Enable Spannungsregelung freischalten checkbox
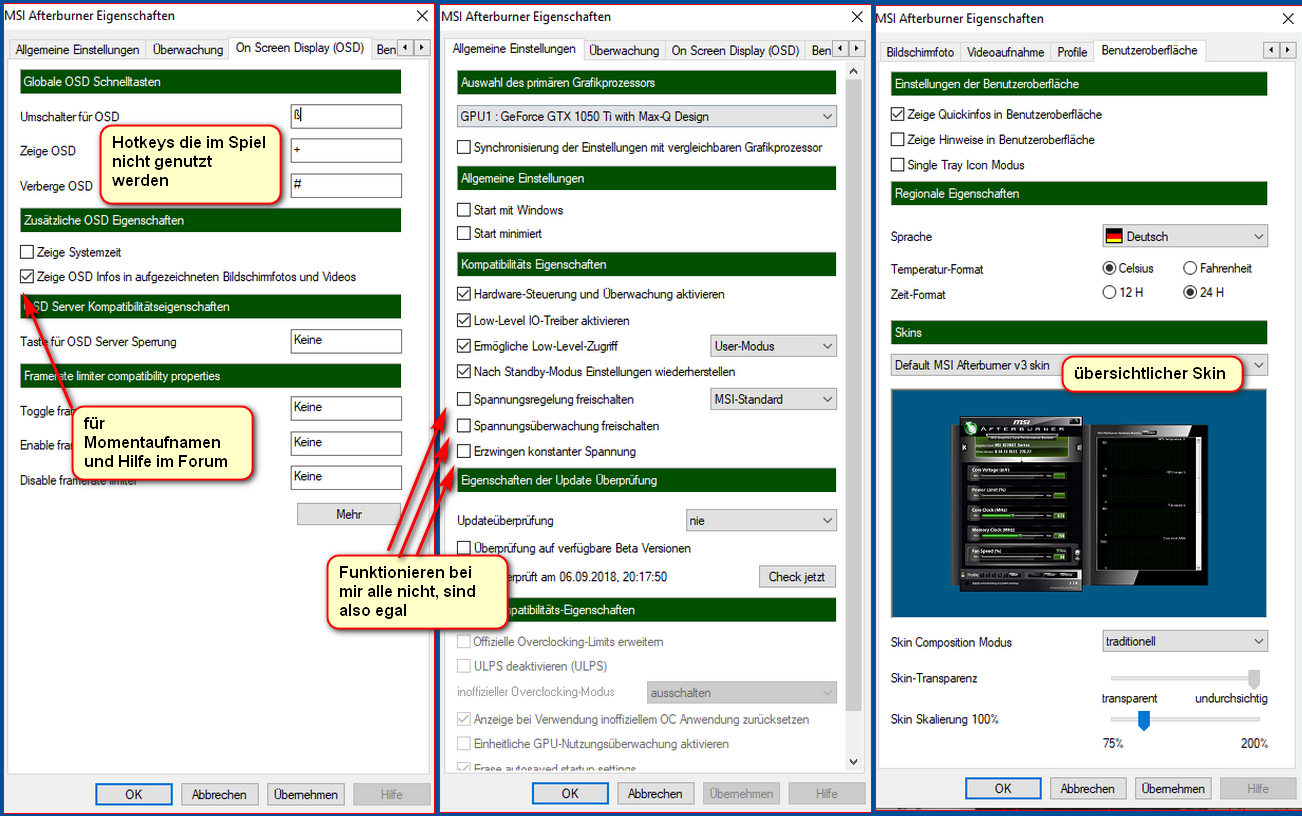1302x816 pixels. point(464,399)
